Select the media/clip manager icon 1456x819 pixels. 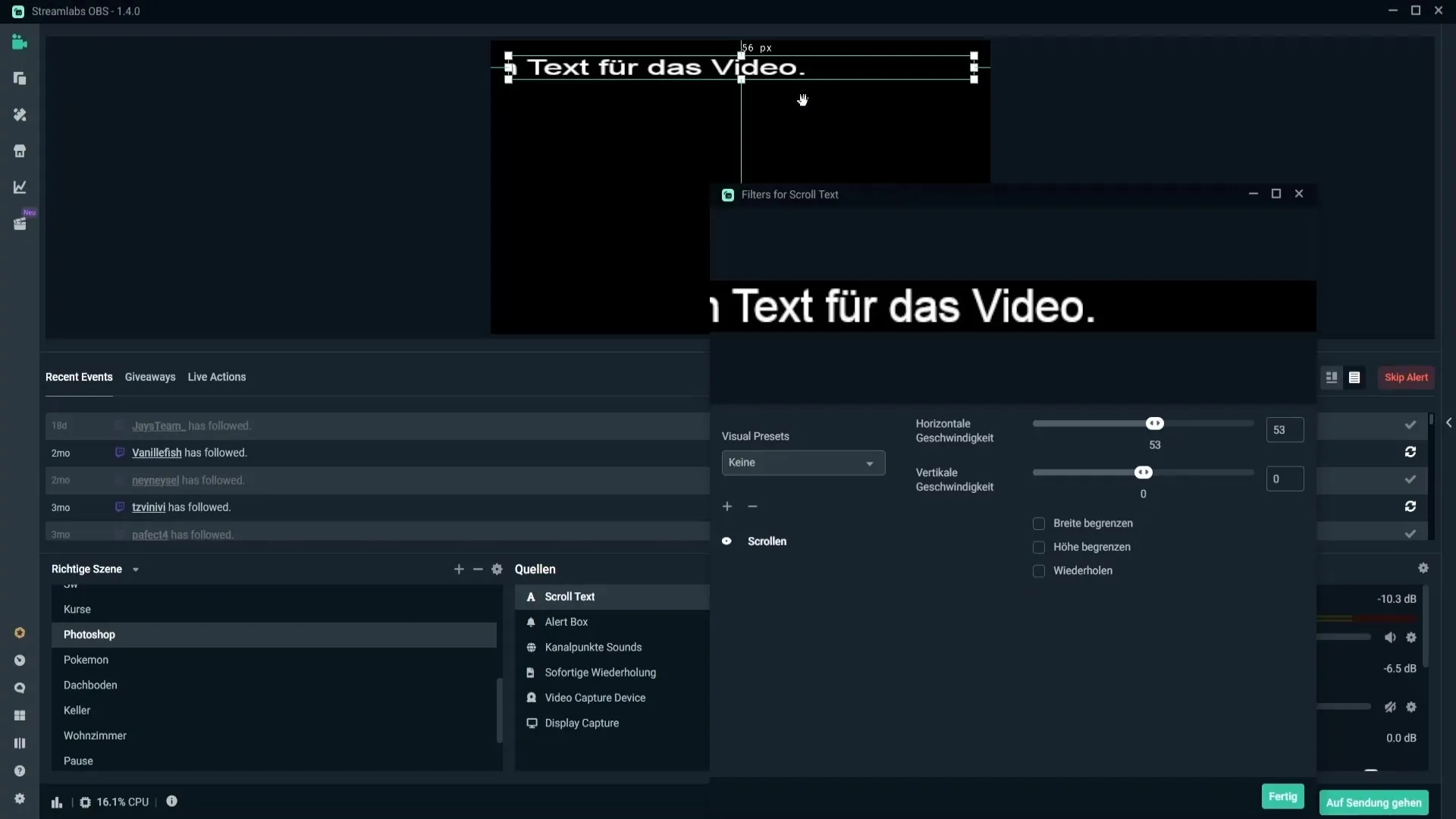(x=19, y=223)
